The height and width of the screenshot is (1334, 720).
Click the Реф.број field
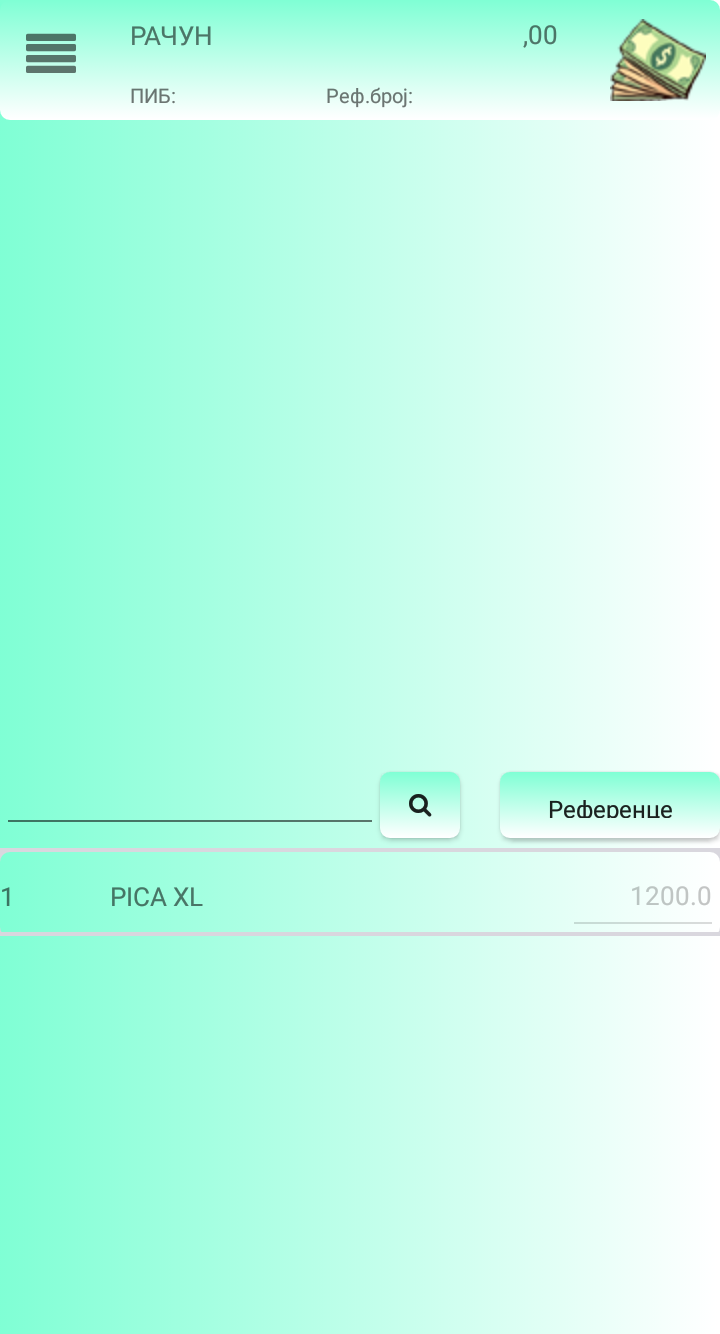[369, 97]
